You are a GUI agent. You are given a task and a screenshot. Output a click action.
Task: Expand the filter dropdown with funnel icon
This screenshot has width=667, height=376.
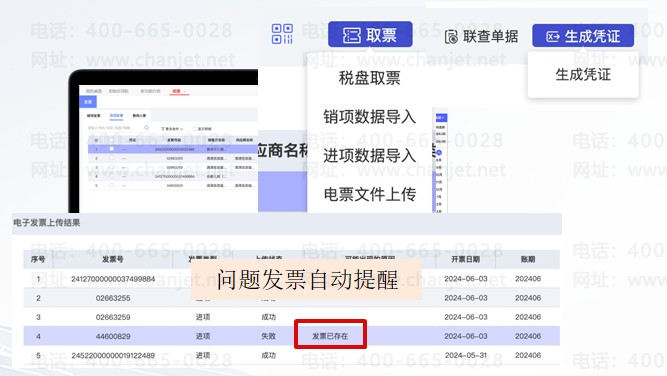[x=172, y=128]
